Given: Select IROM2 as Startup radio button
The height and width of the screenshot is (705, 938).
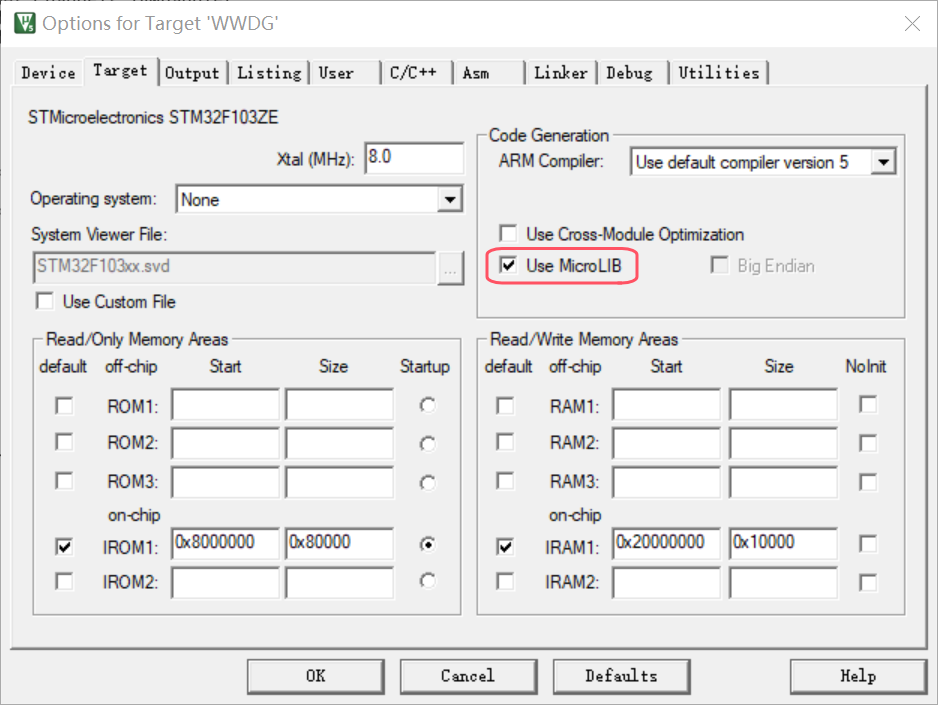Looking at the screenshot, I should click(x=427, y=581).
